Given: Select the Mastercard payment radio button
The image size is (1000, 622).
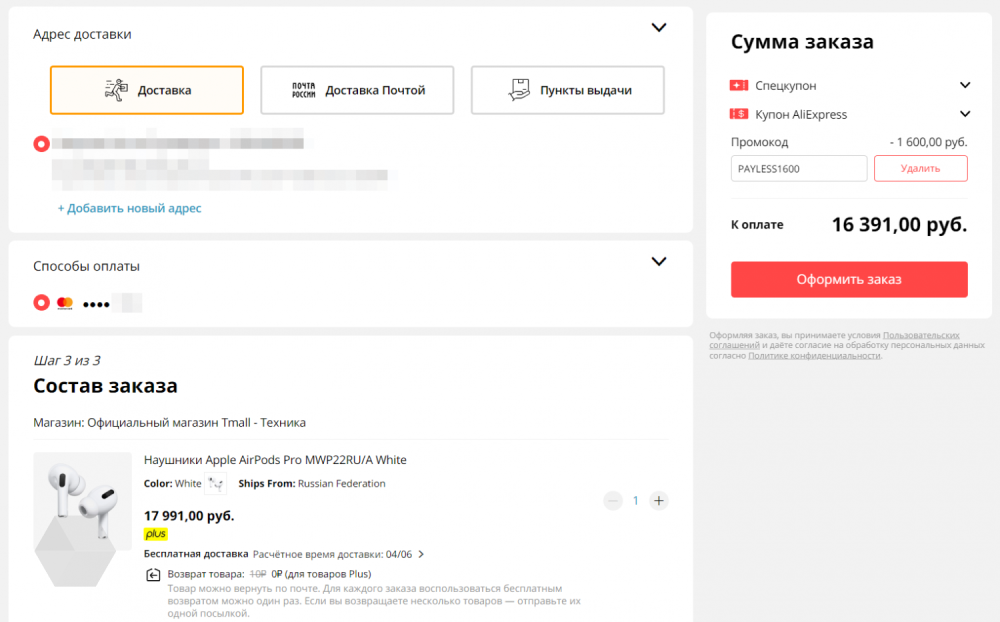Looking at the screenshot, I should (41, 302).
